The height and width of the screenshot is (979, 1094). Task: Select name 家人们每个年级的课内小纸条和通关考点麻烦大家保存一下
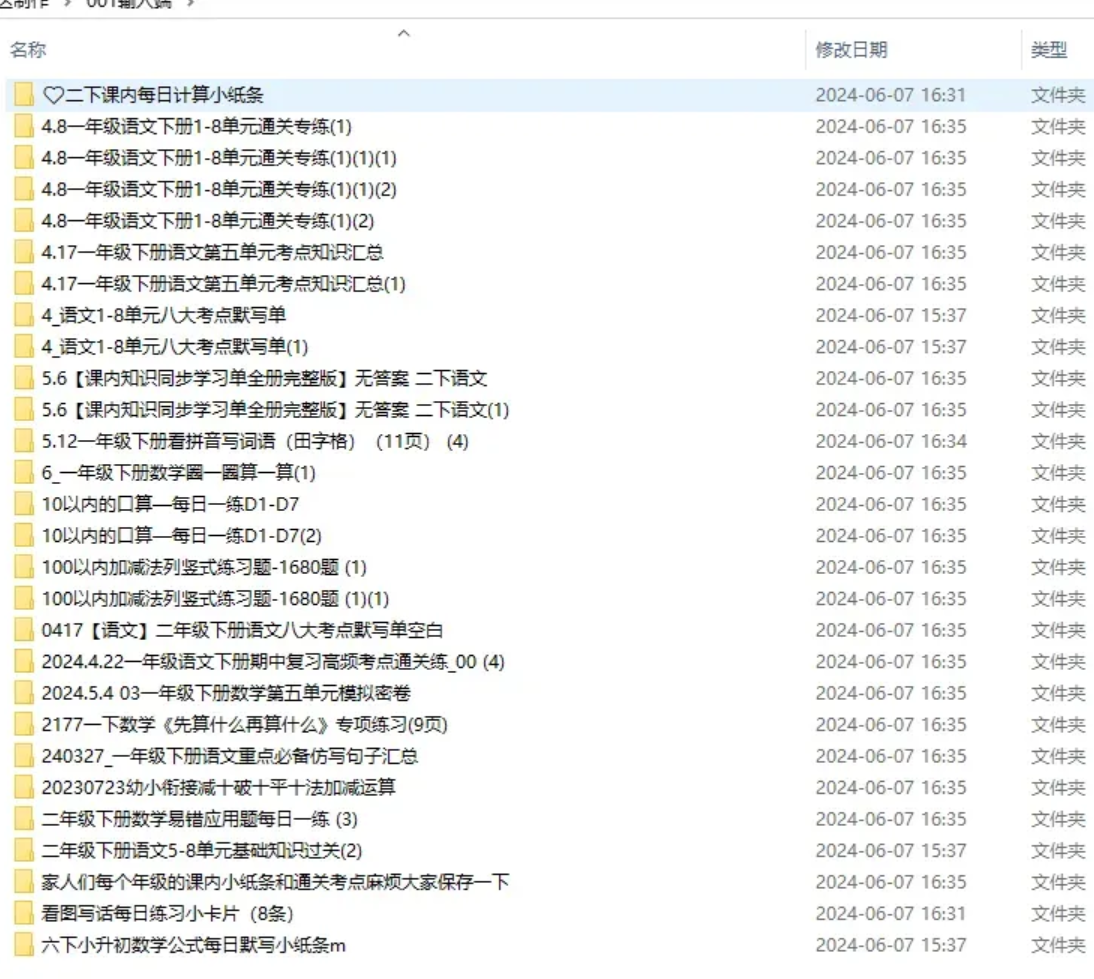[x=276, y=882]
